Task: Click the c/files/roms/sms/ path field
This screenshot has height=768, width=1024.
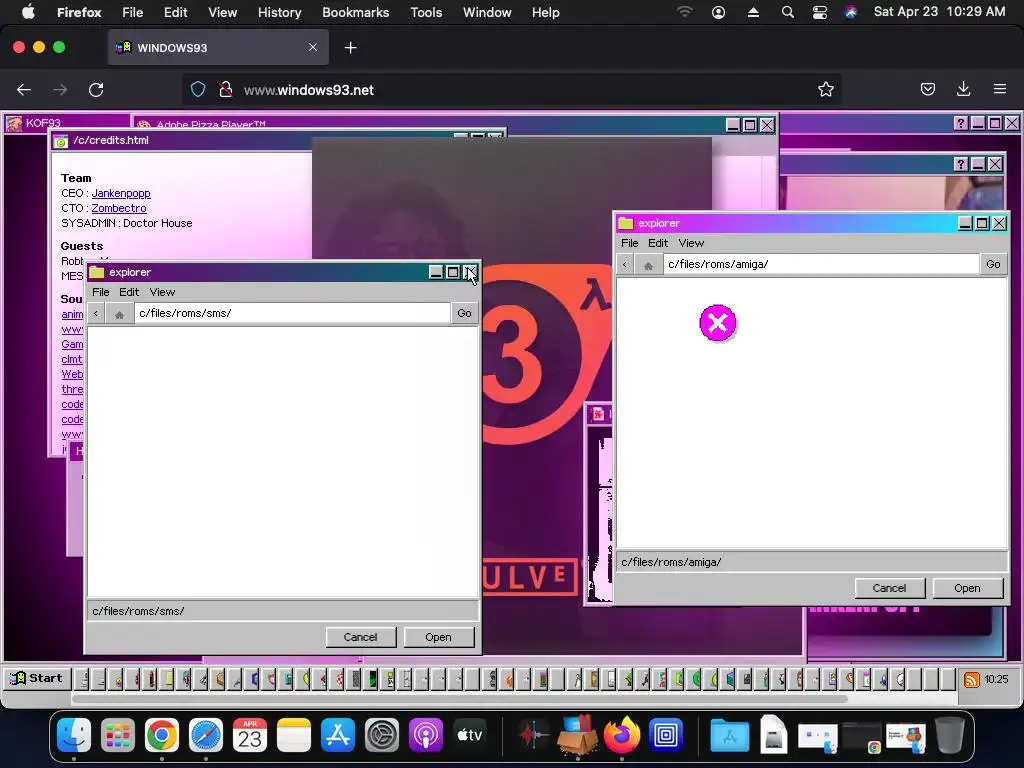Action: [x=292, y=313]
